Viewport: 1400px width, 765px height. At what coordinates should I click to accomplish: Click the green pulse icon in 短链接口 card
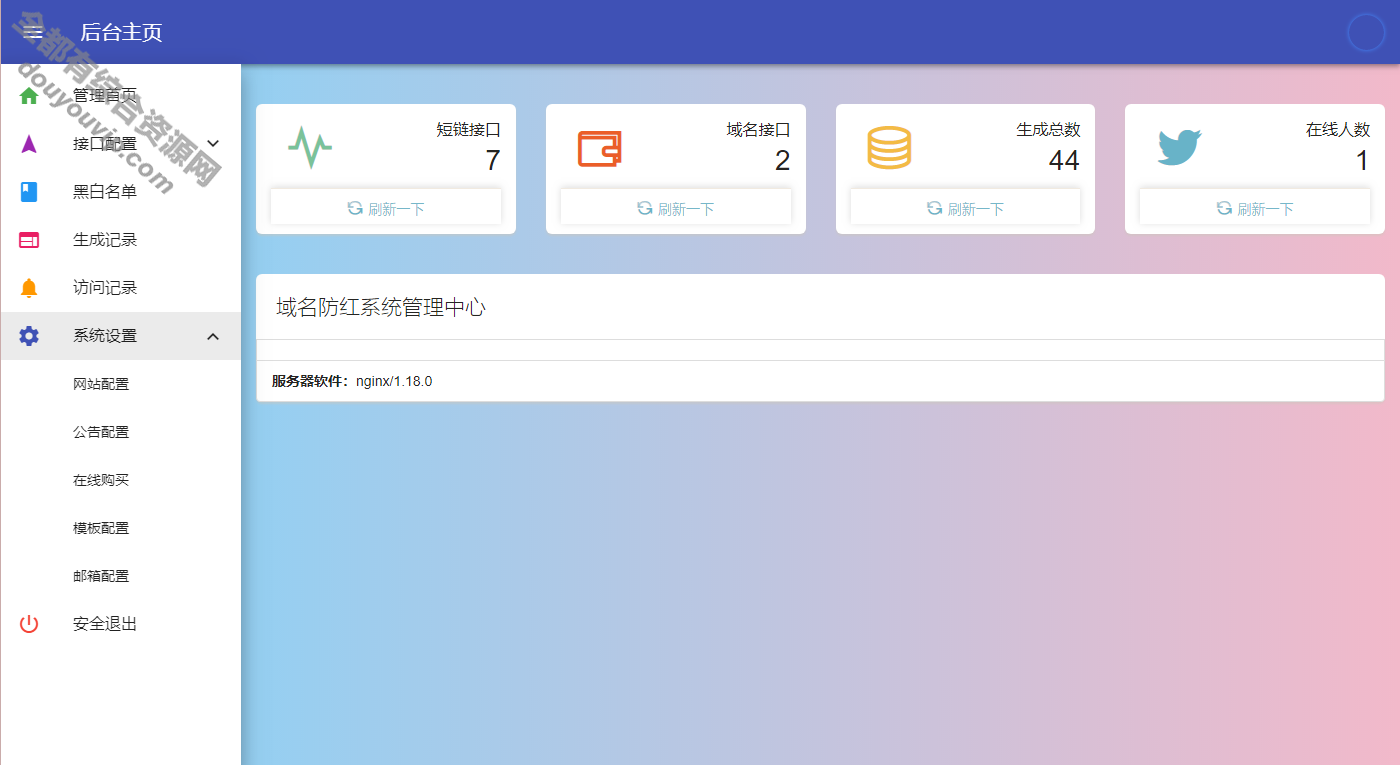pos(310,148)
